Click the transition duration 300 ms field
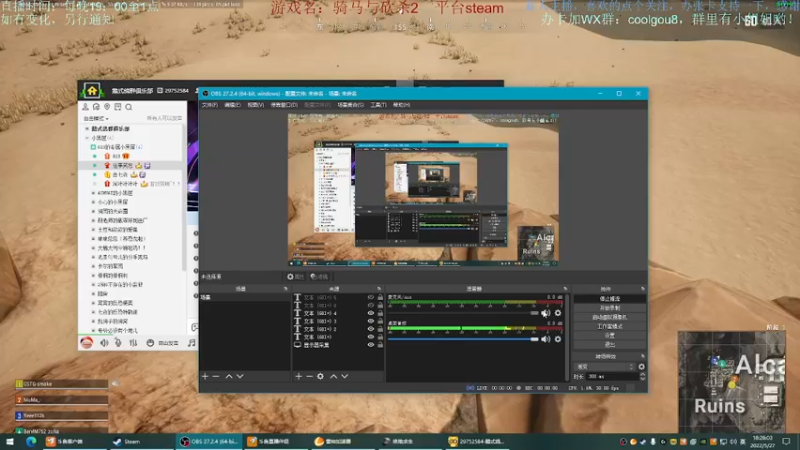The height and width of the screenshot is (450, 800). (612, 377)
